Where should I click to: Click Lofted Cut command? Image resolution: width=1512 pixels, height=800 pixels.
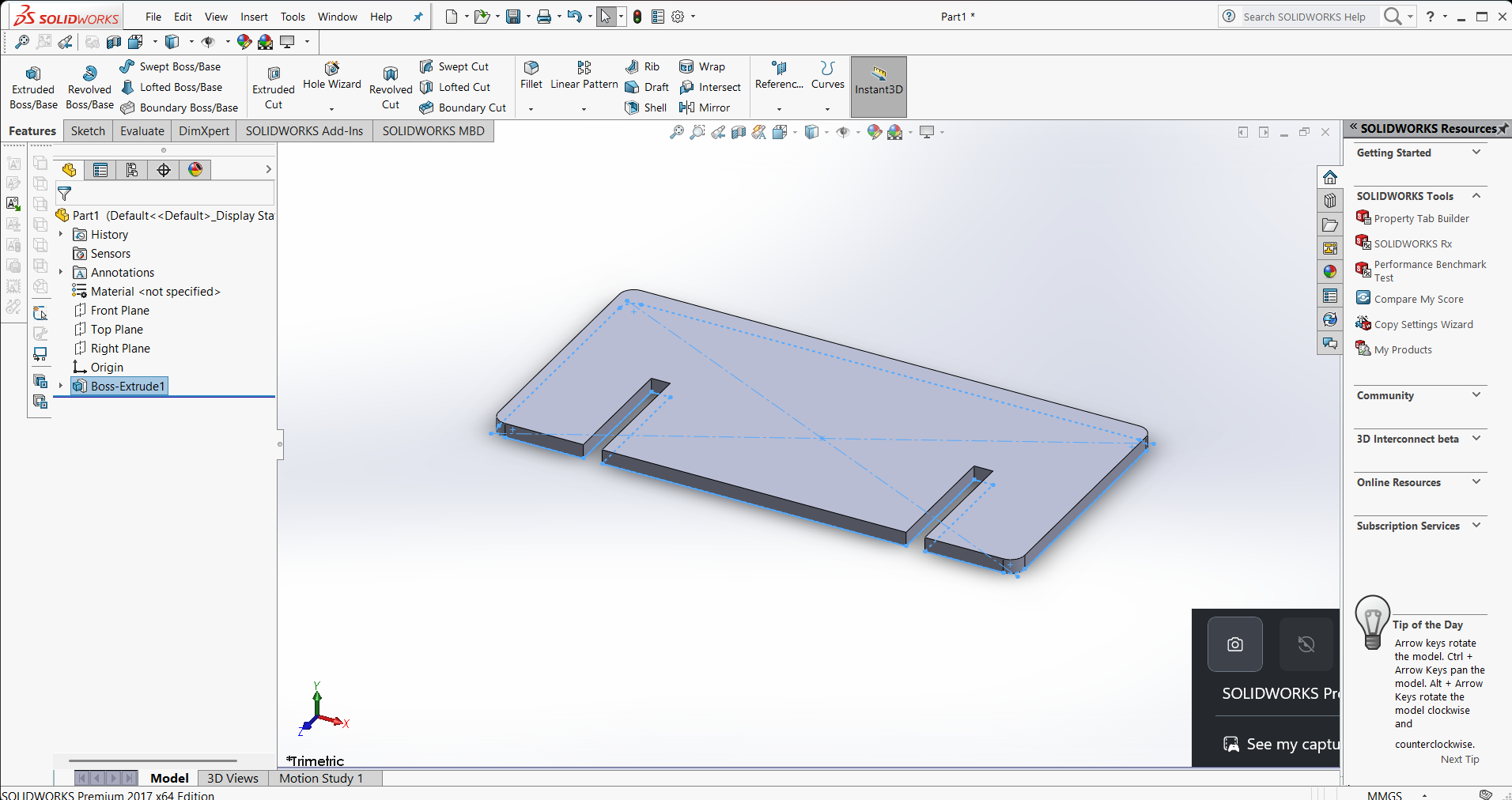point(455,87)
